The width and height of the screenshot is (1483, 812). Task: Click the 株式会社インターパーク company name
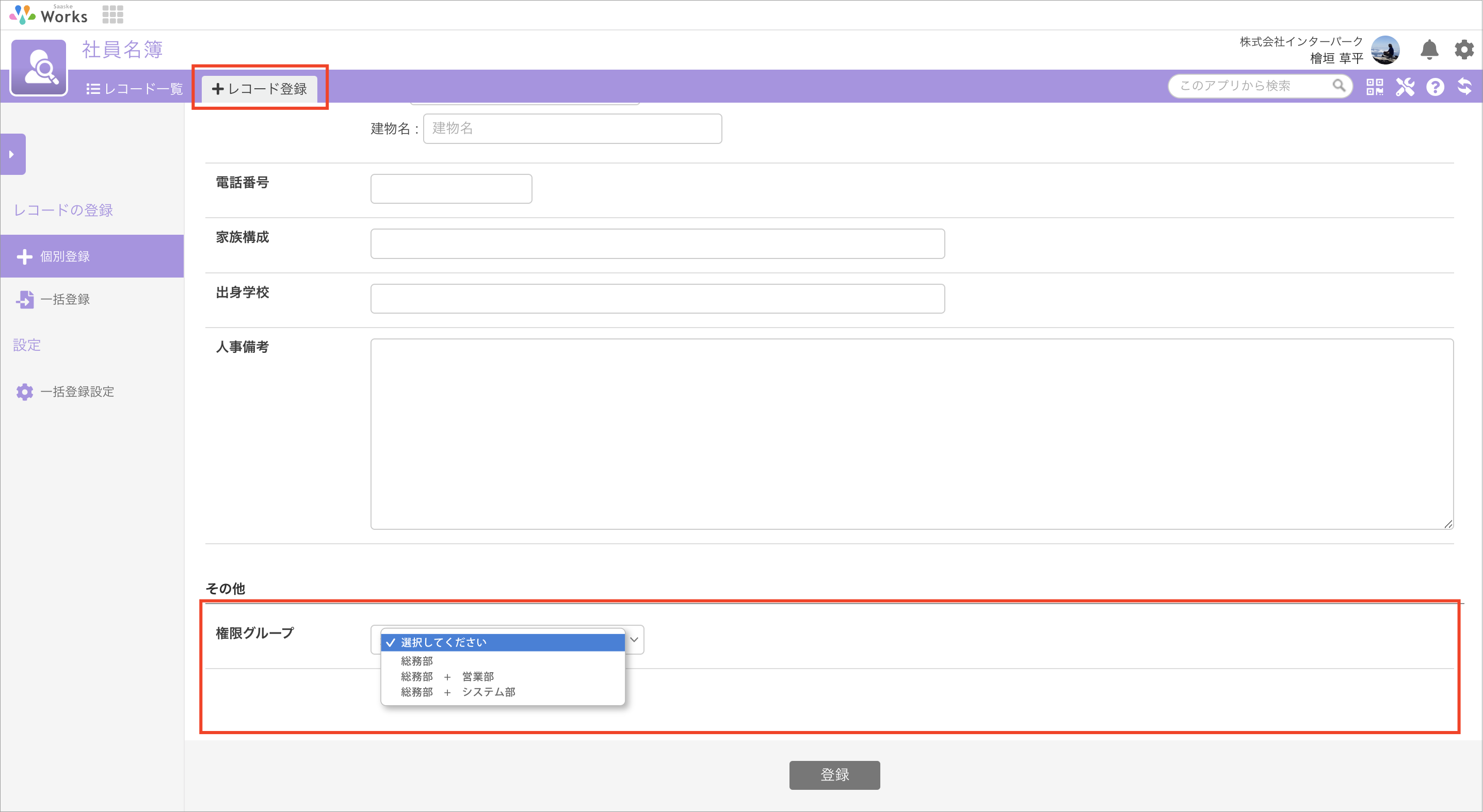[x=1301, y=41]
